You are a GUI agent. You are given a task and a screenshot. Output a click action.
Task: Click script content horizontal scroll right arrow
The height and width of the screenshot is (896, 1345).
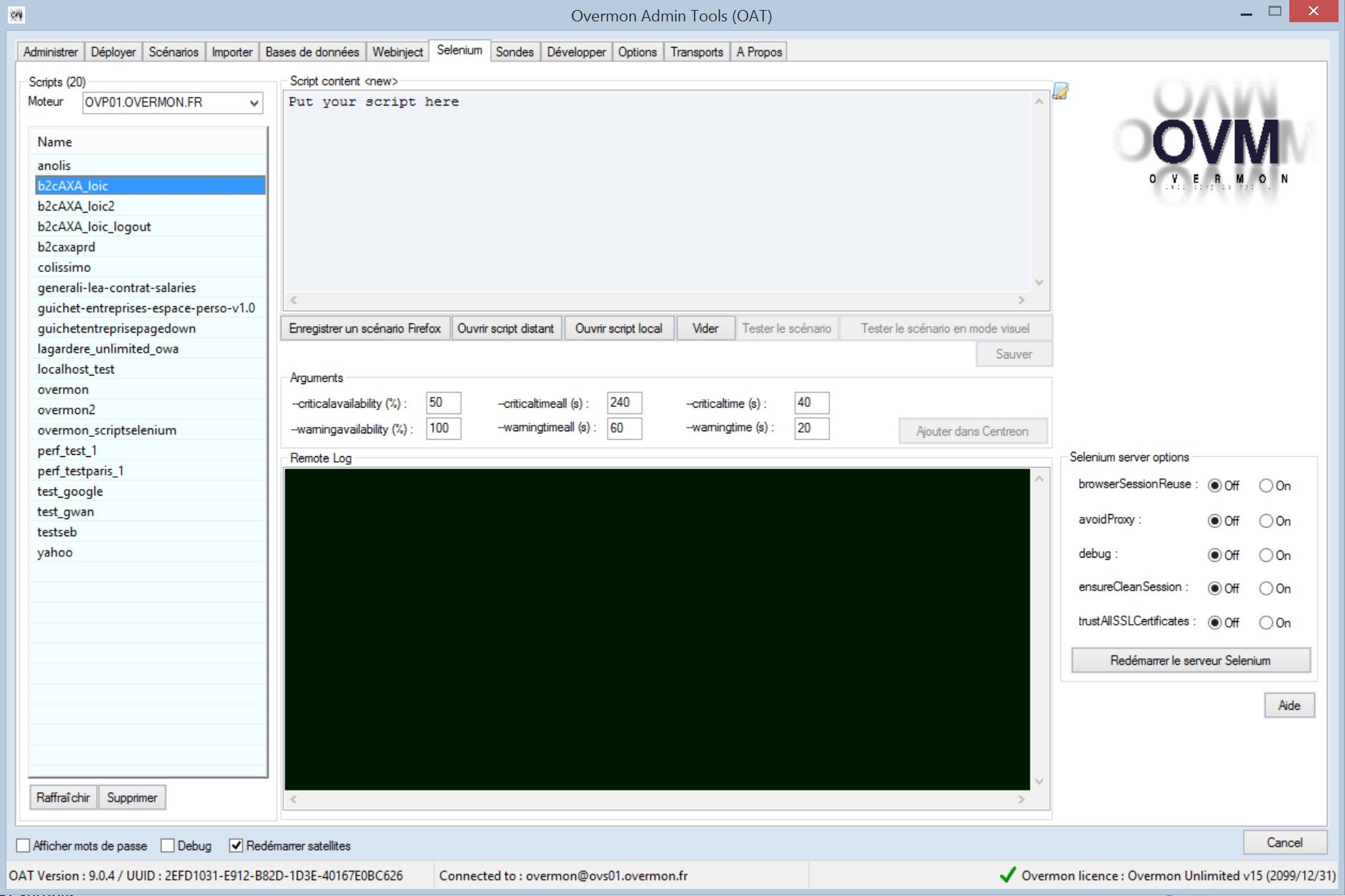coord(1022,300)
